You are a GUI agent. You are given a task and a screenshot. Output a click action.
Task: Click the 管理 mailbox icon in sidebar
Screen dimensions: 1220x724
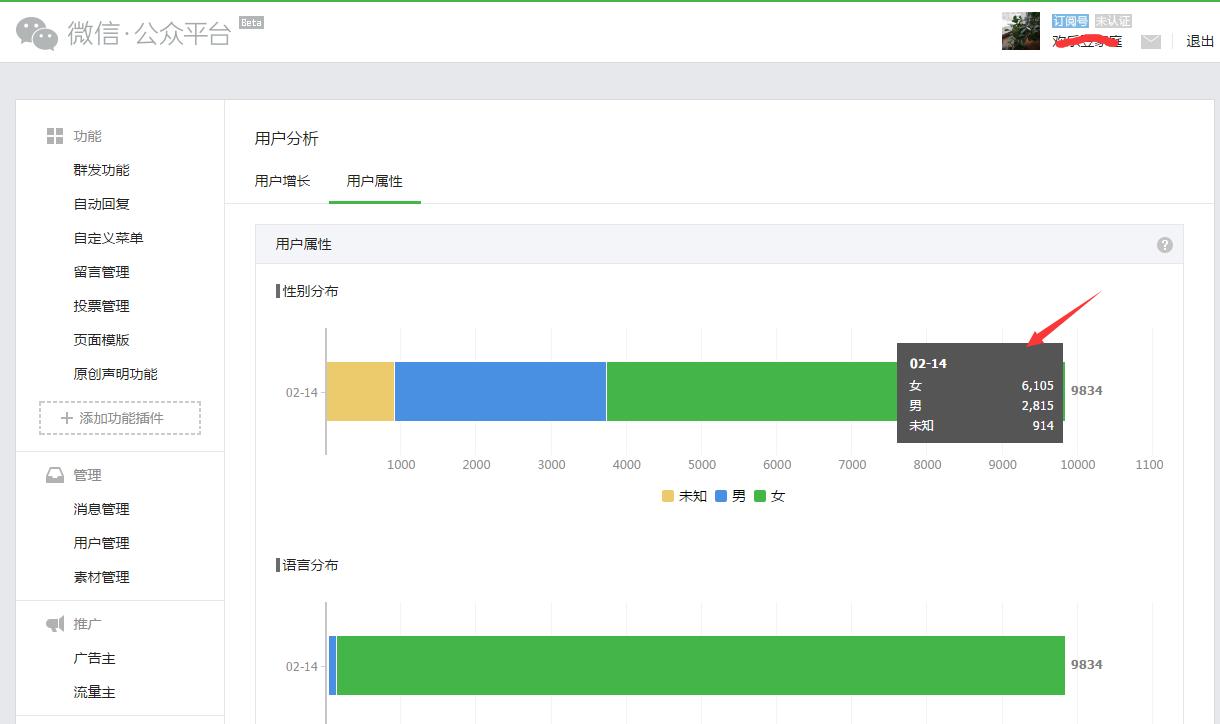tap(55, 475)
